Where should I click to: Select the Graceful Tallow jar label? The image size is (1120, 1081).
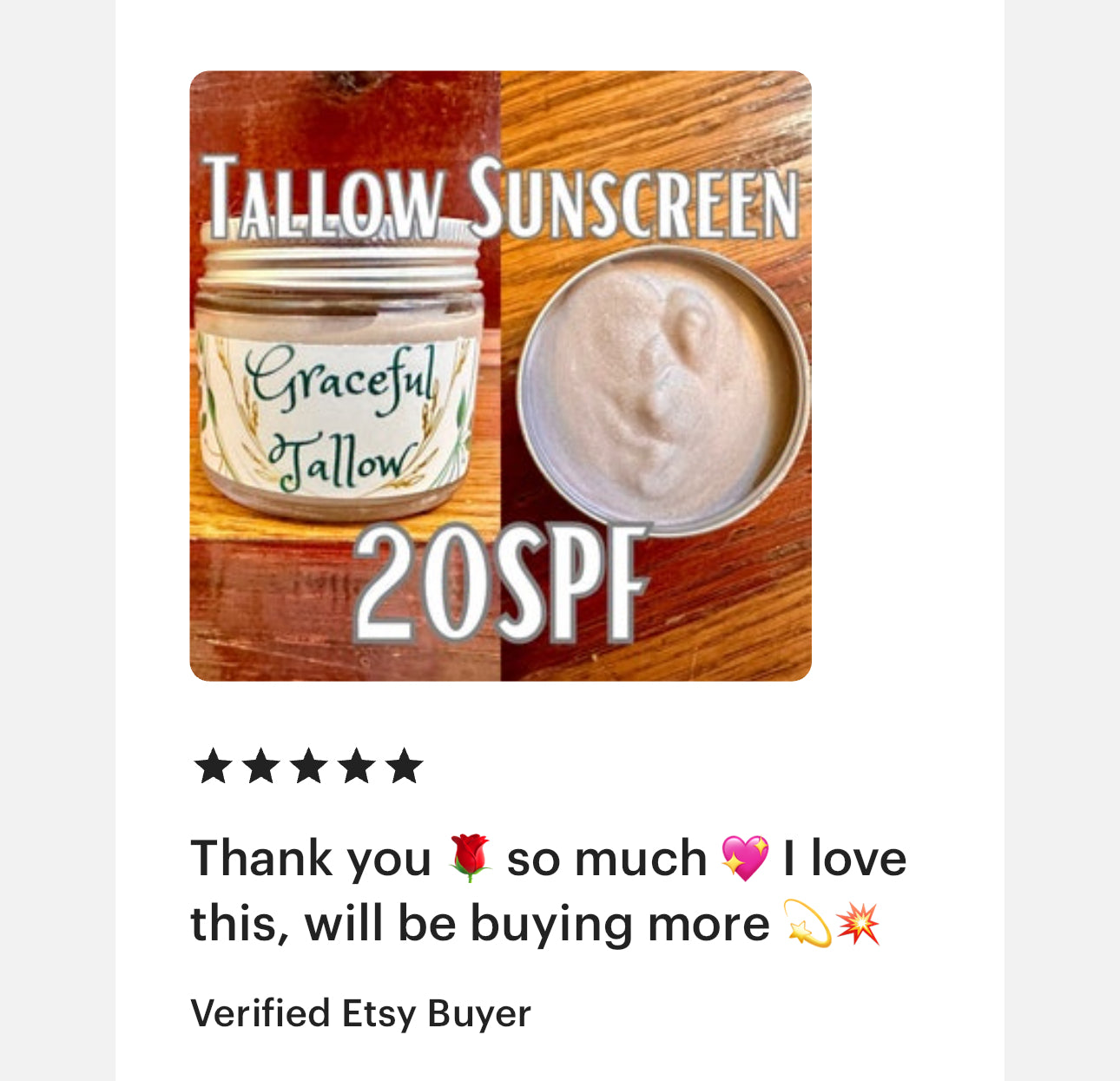[x=339, y=417]
